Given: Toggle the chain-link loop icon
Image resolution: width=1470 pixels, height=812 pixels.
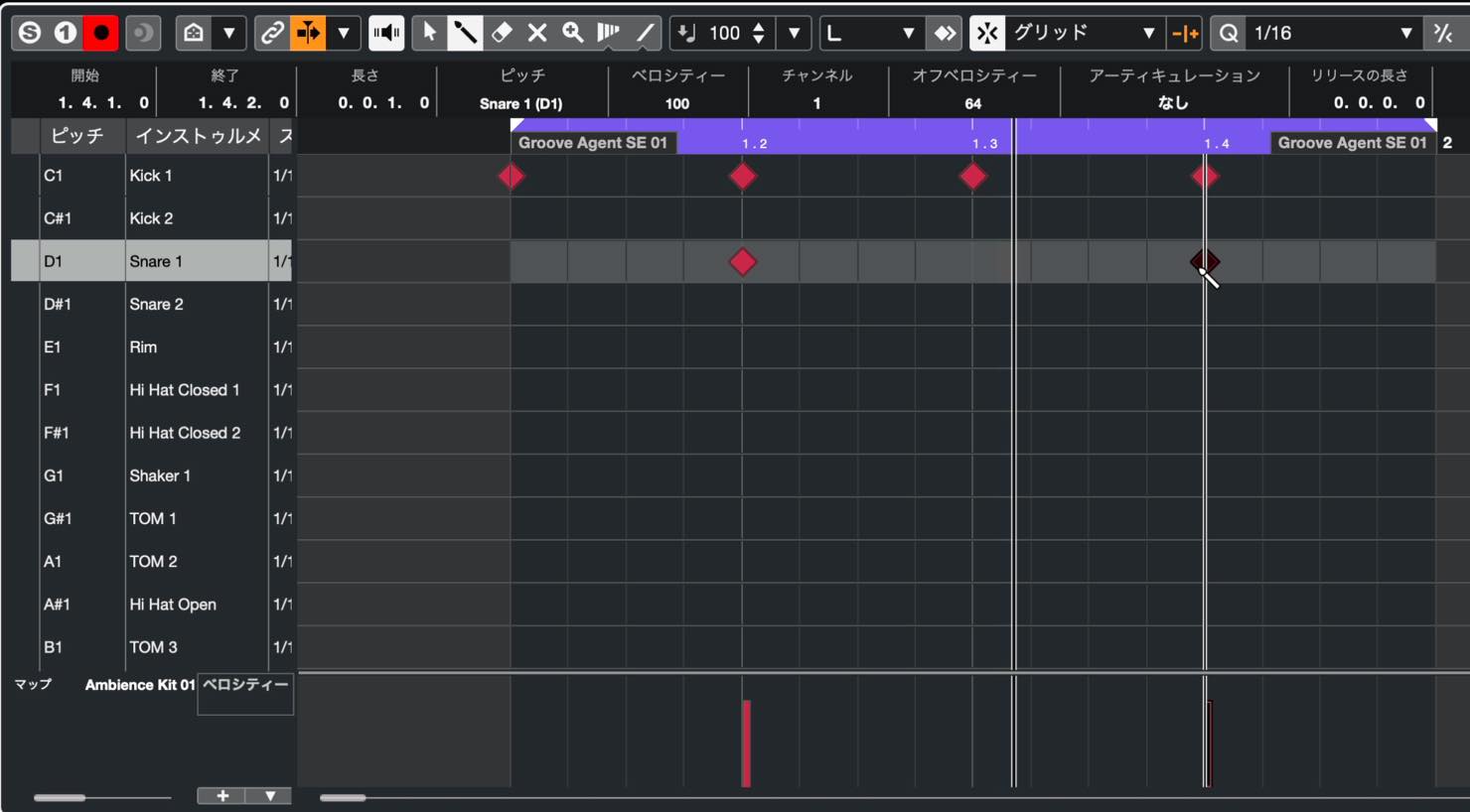Looking at the screenshot, I should (x=271, y=33).
